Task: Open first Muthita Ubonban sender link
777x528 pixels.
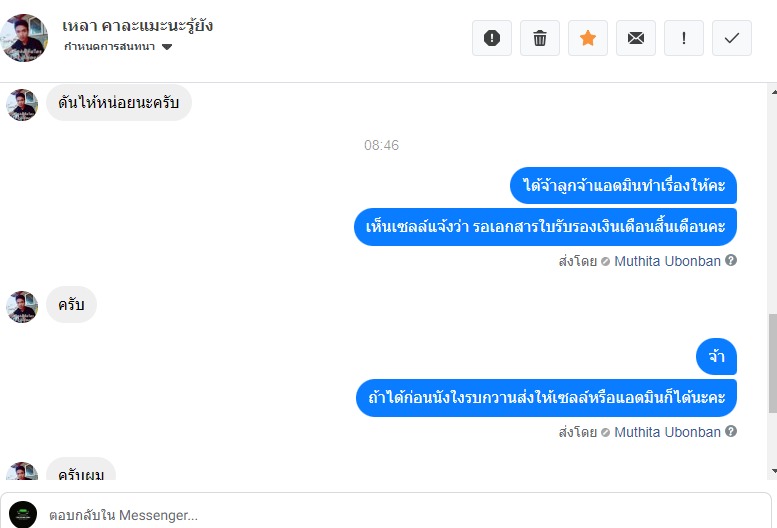Action: [x=667, y=261]
